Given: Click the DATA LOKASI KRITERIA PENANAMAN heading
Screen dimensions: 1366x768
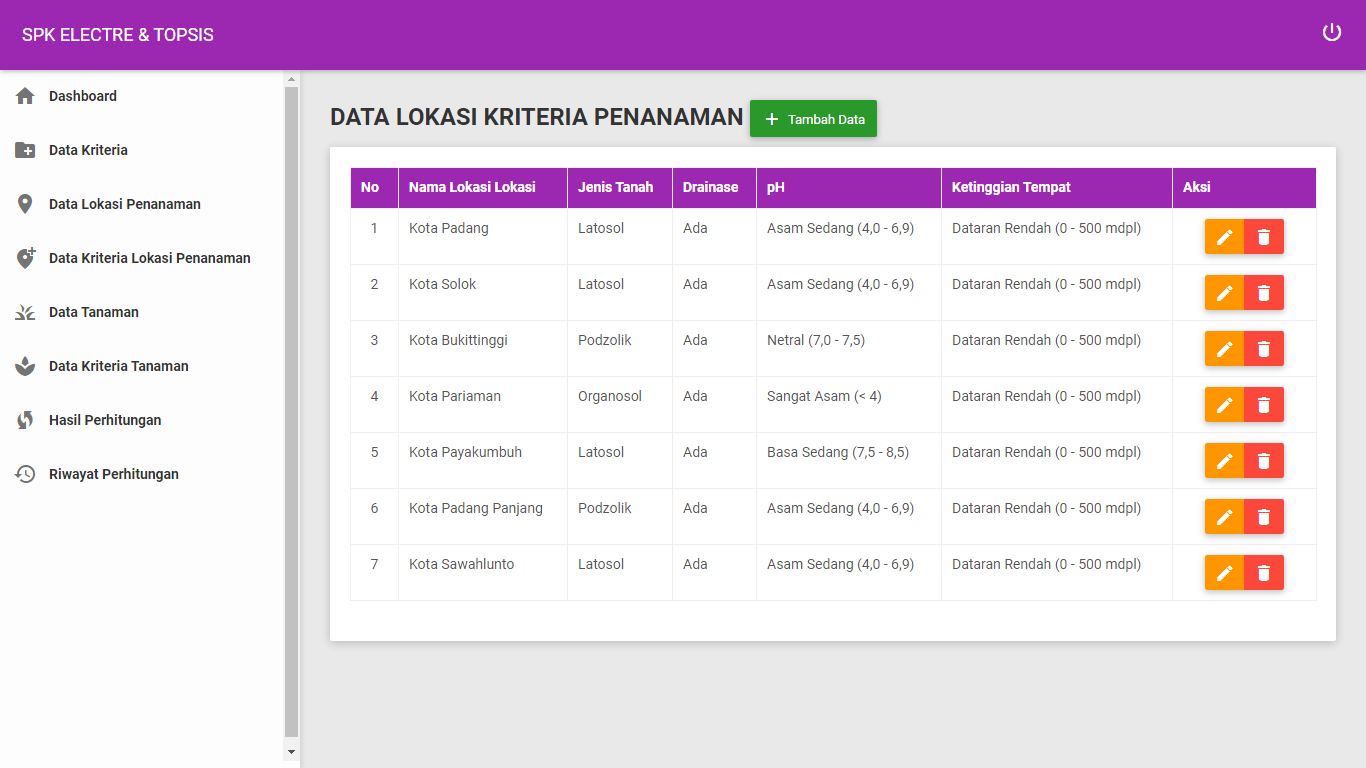Looking at the screenshot, I should point(537,117).
